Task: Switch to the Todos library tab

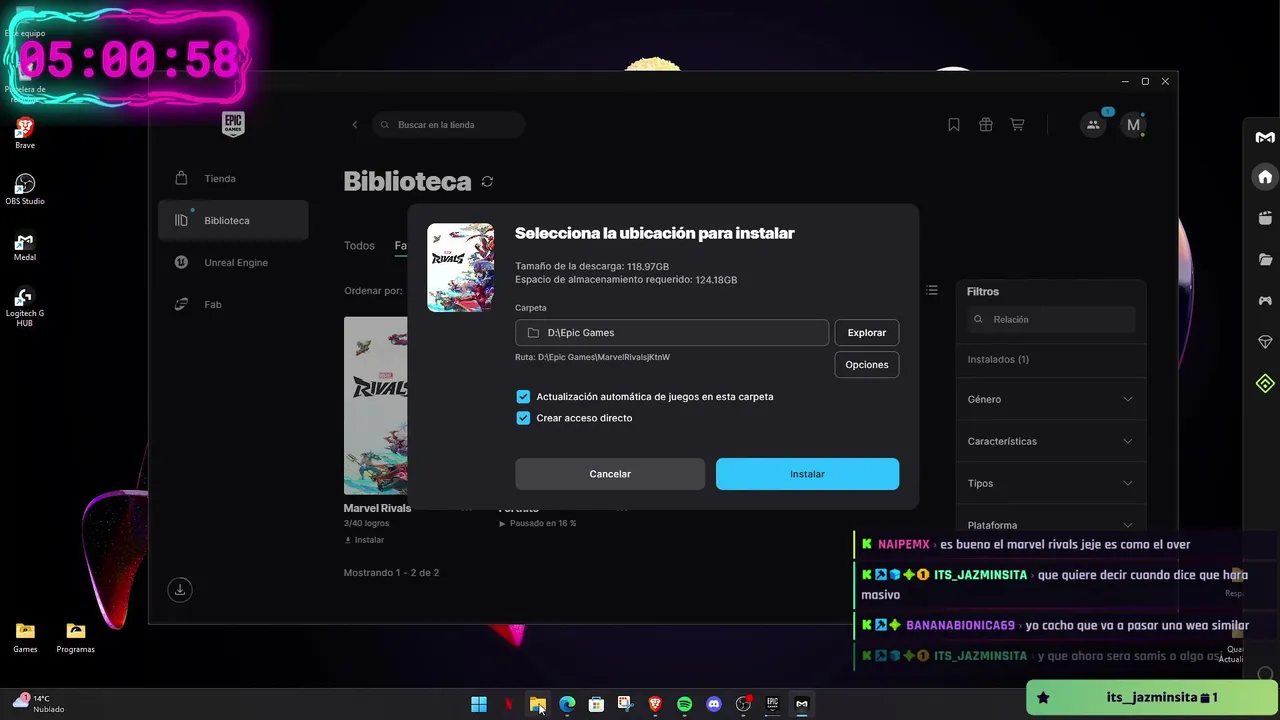Action: point(359,246)
